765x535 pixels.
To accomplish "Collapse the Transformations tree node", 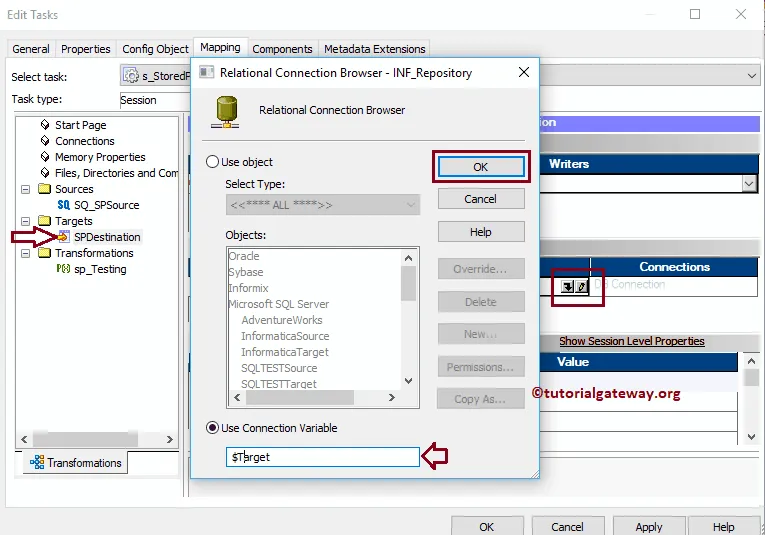I will tap(26, 253).
